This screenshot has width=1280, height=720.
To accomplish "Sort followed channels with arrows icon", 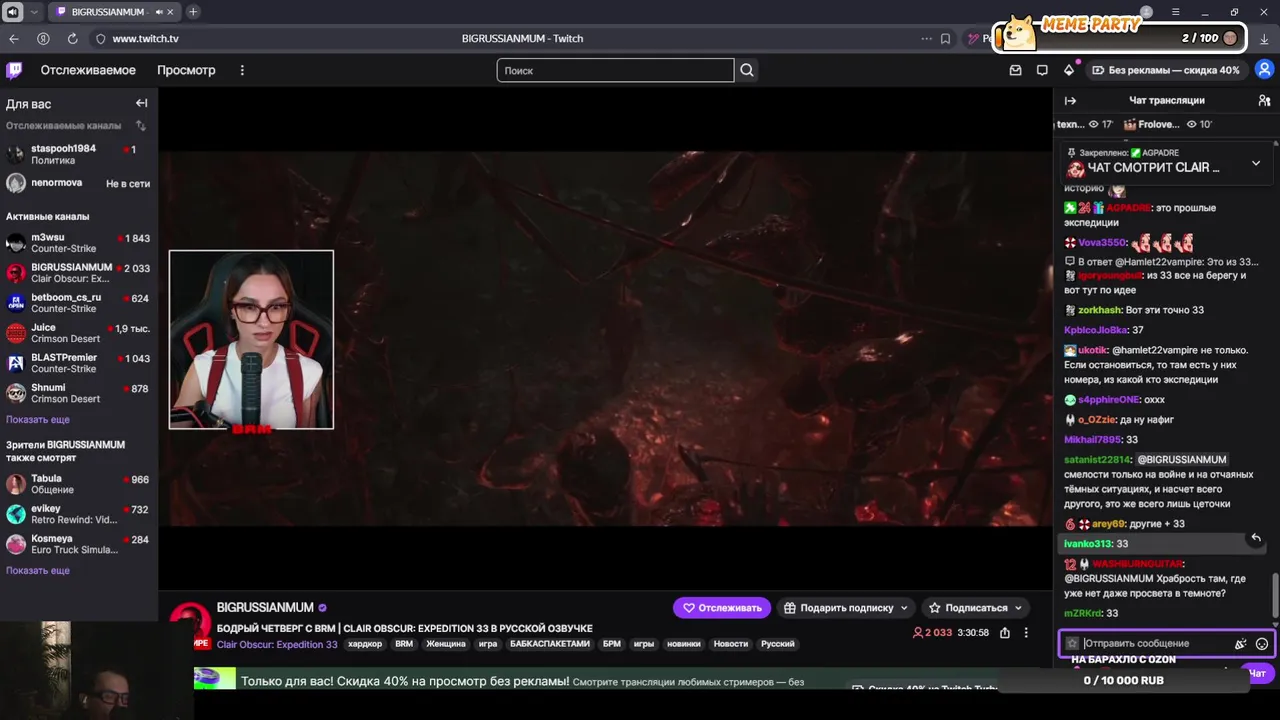I will 141,126.
